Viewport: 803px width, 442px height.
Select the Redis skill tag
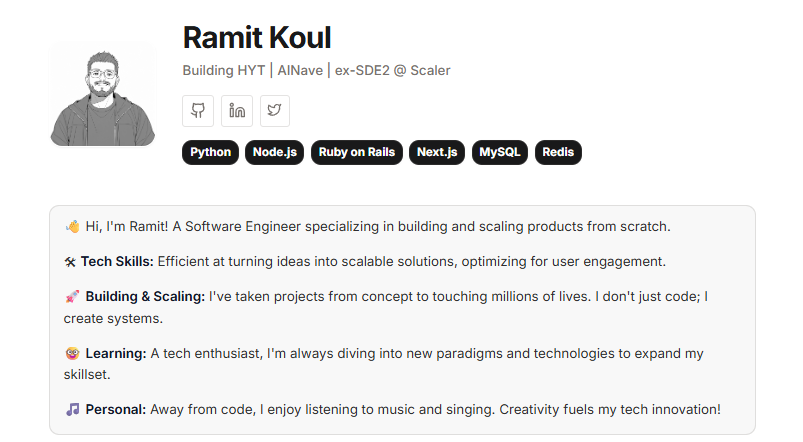pyautogui.click(x=558, y=153)
